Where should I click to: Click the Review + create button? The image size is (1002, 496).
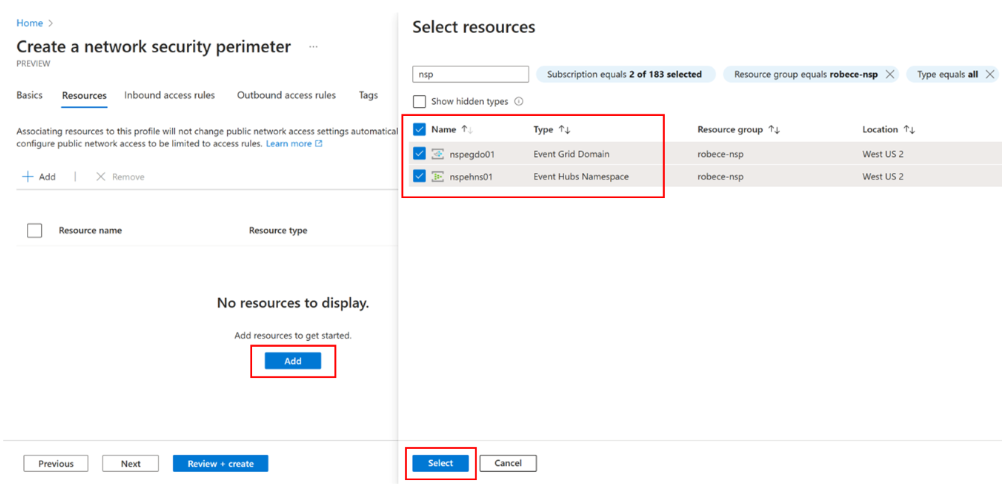pos(220,464)
